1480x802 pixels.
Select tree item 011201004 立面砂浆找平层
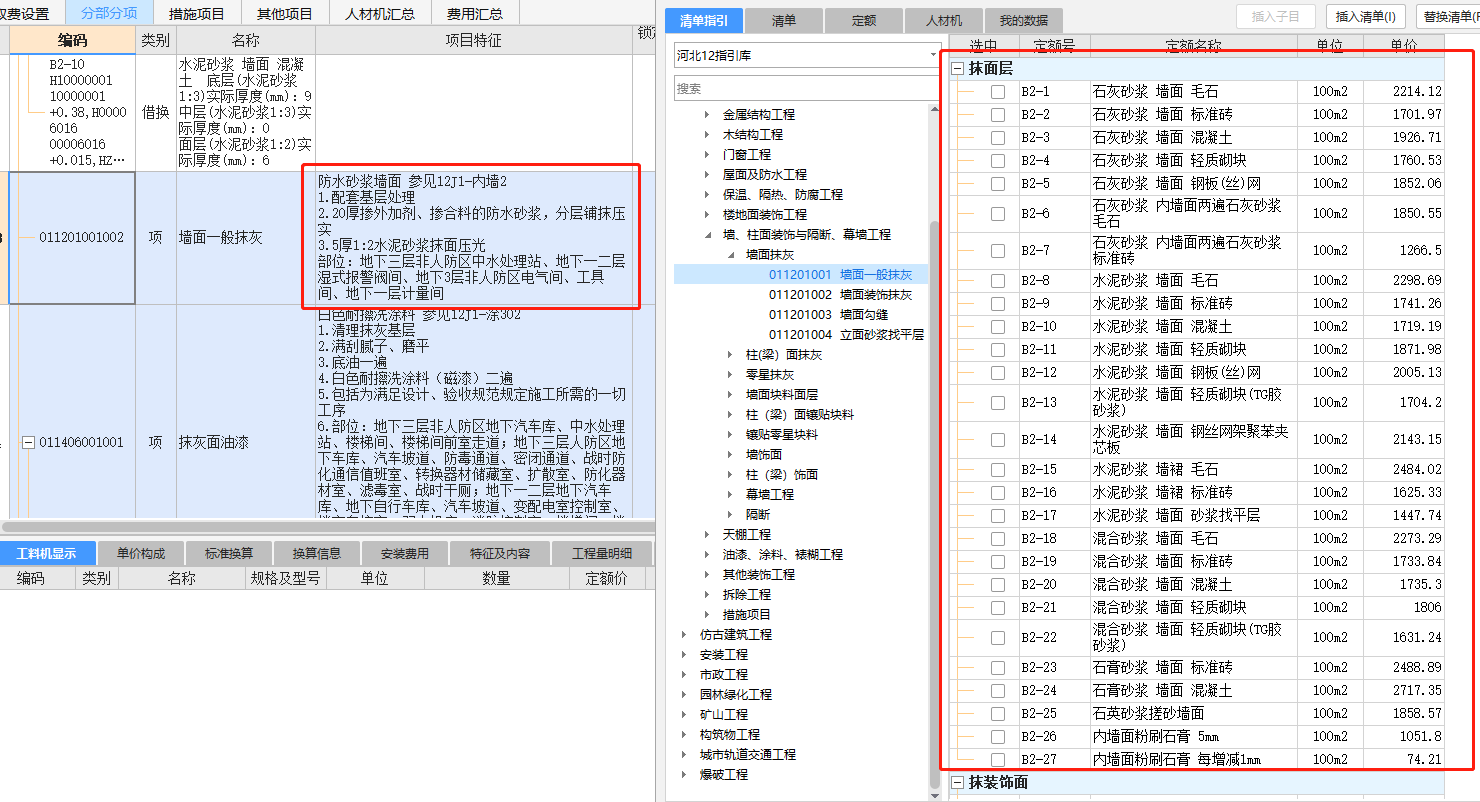coord(846,335)
